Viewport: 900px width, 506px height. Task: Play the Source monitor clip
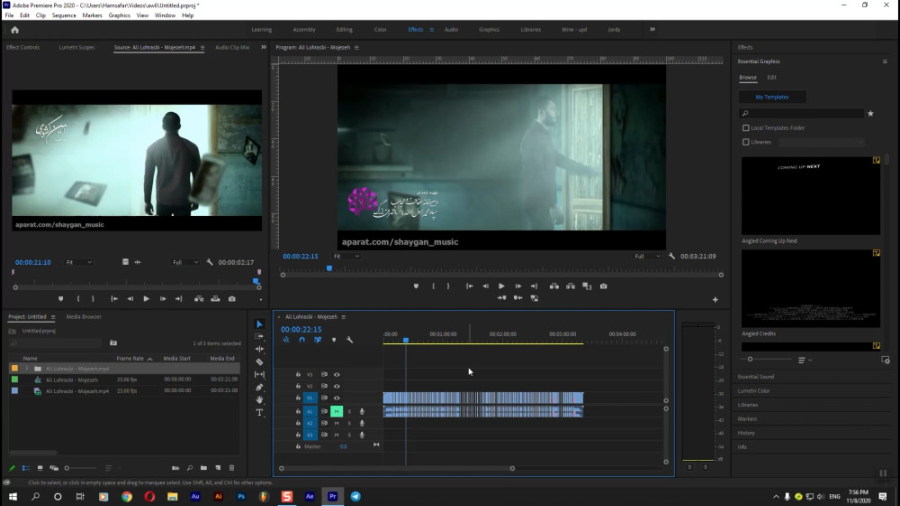tap(146, 299)
